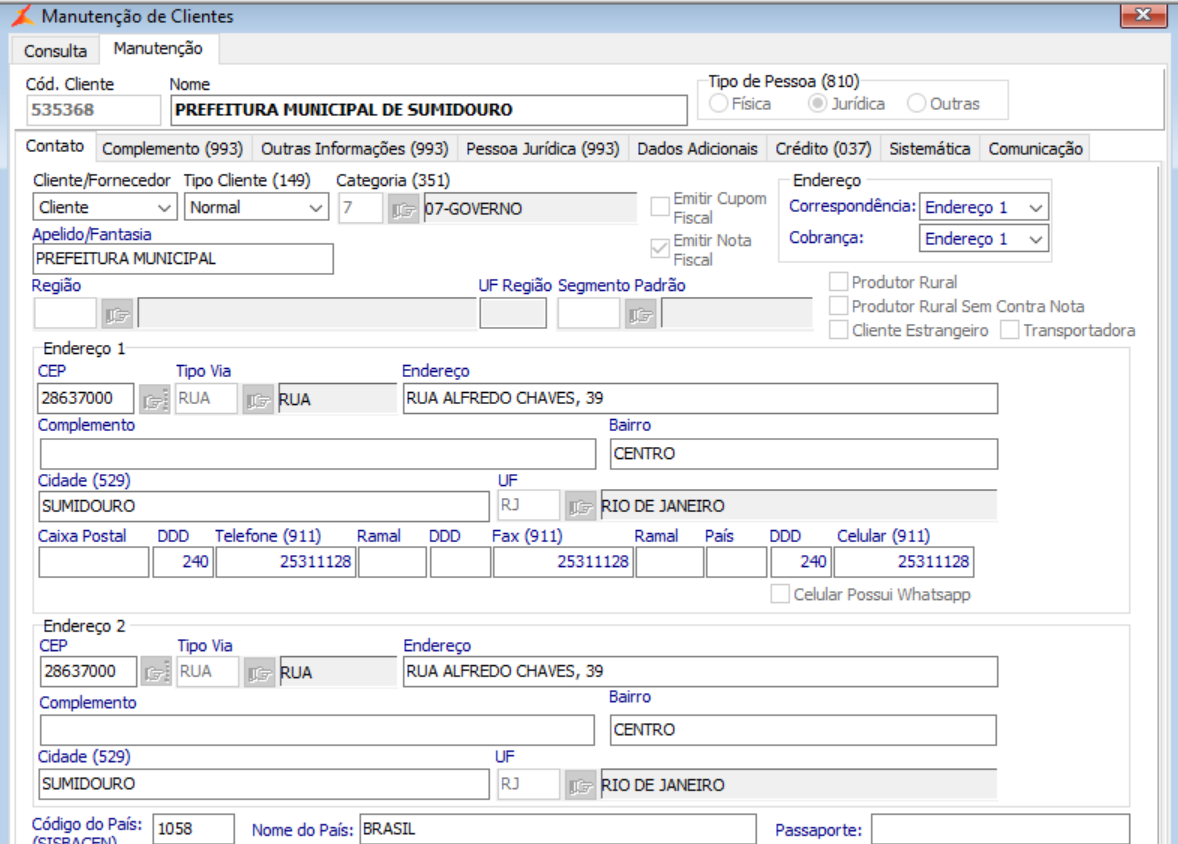Toggle Emitir Cupom Fiscal checkbox
1178x844 pixels.
coord(660,206)
